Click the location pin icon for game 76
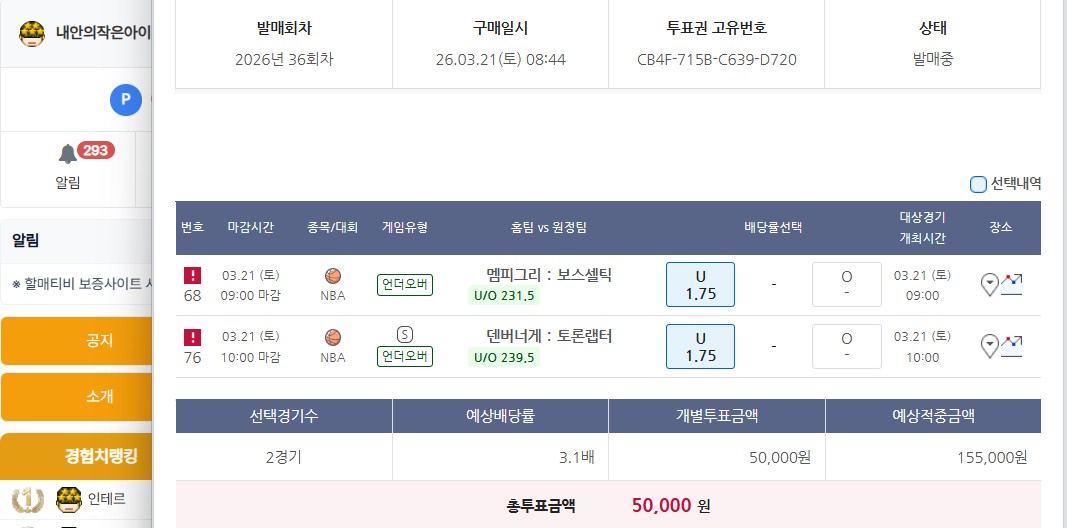Image resolution: width=1067 pixels, height=528 pixels. (x=990, y=346)
